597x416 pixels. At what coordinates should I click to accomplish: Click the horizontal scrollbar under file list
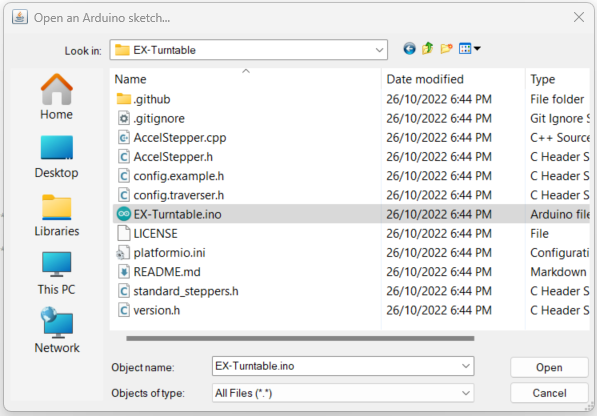click(300, 338)
